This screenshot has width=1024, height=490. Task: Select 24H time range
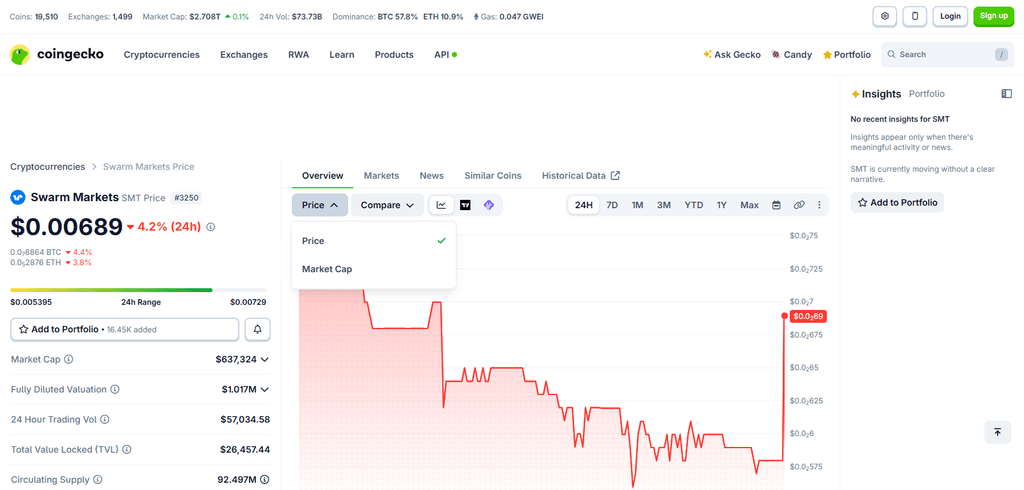click(583, 205)
